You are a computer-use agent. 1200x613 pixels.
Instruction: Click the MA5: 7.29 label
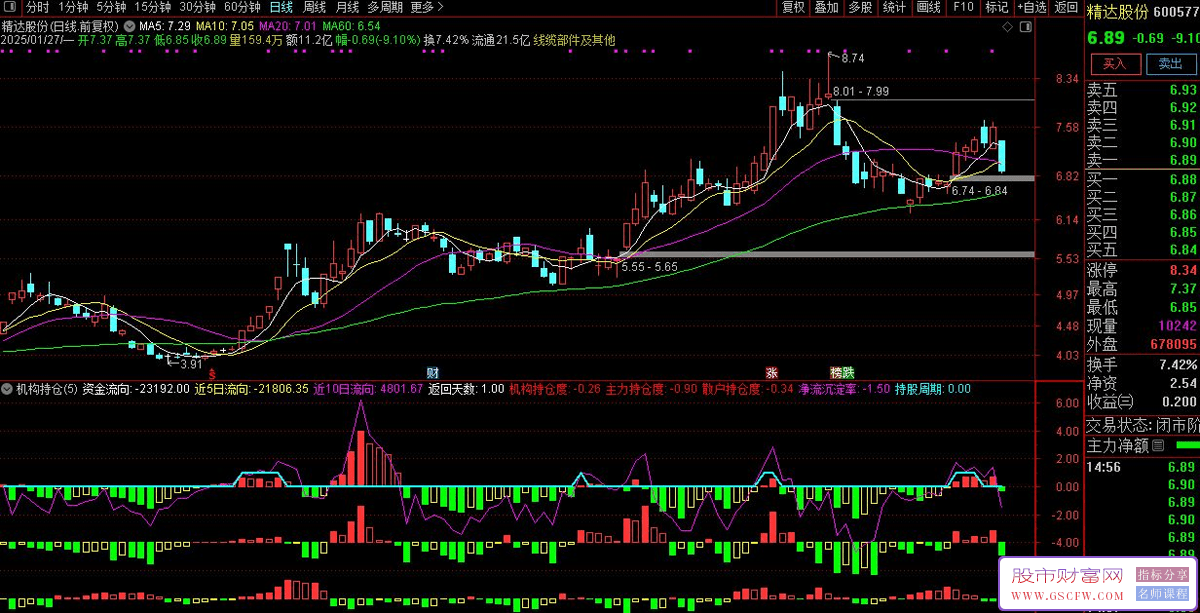165,25
